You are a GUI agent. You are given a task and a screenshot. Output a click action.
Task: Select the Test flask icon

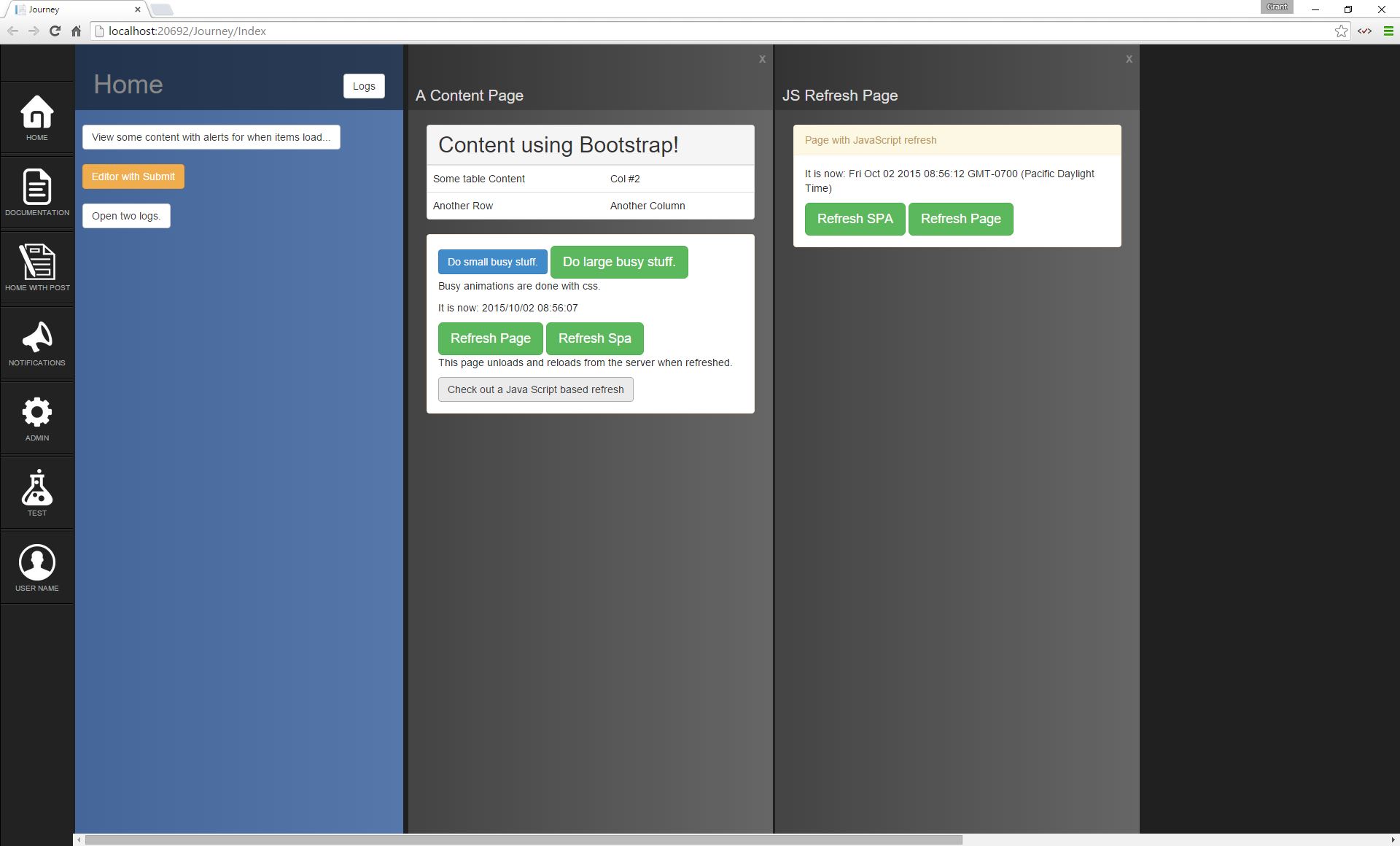(36, 492)
